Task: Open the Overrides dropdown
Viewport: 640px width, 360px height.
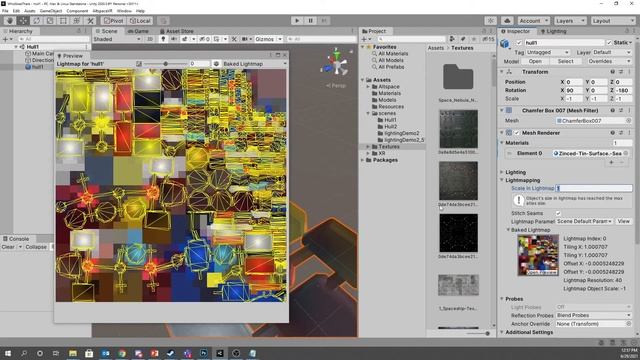Action: click(609, 61)
